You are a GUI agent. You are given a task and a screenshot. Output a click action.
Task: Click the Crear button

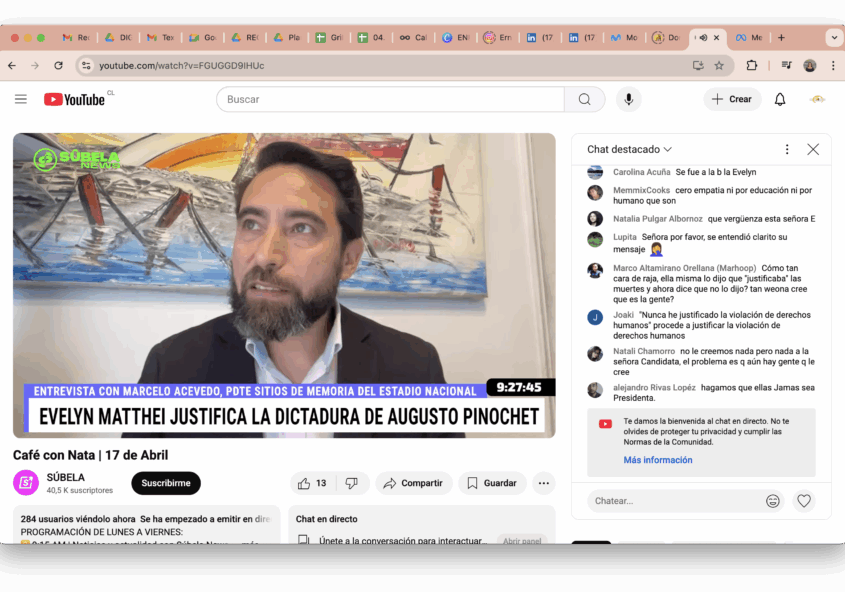coord(732,99)
